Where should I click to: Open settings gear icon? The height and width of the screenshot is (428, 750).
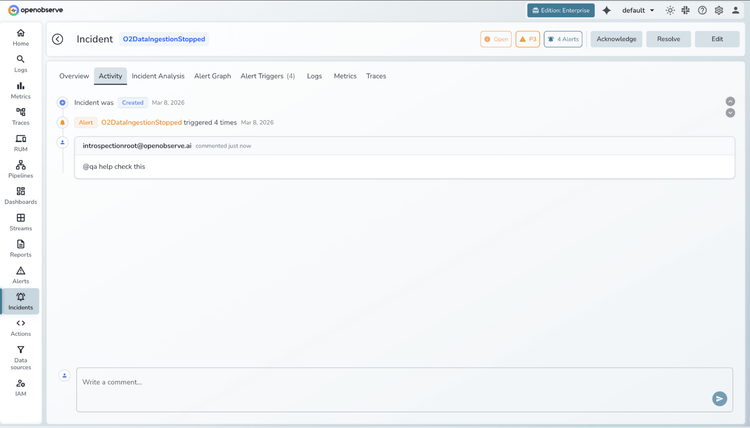coord(718,10)
